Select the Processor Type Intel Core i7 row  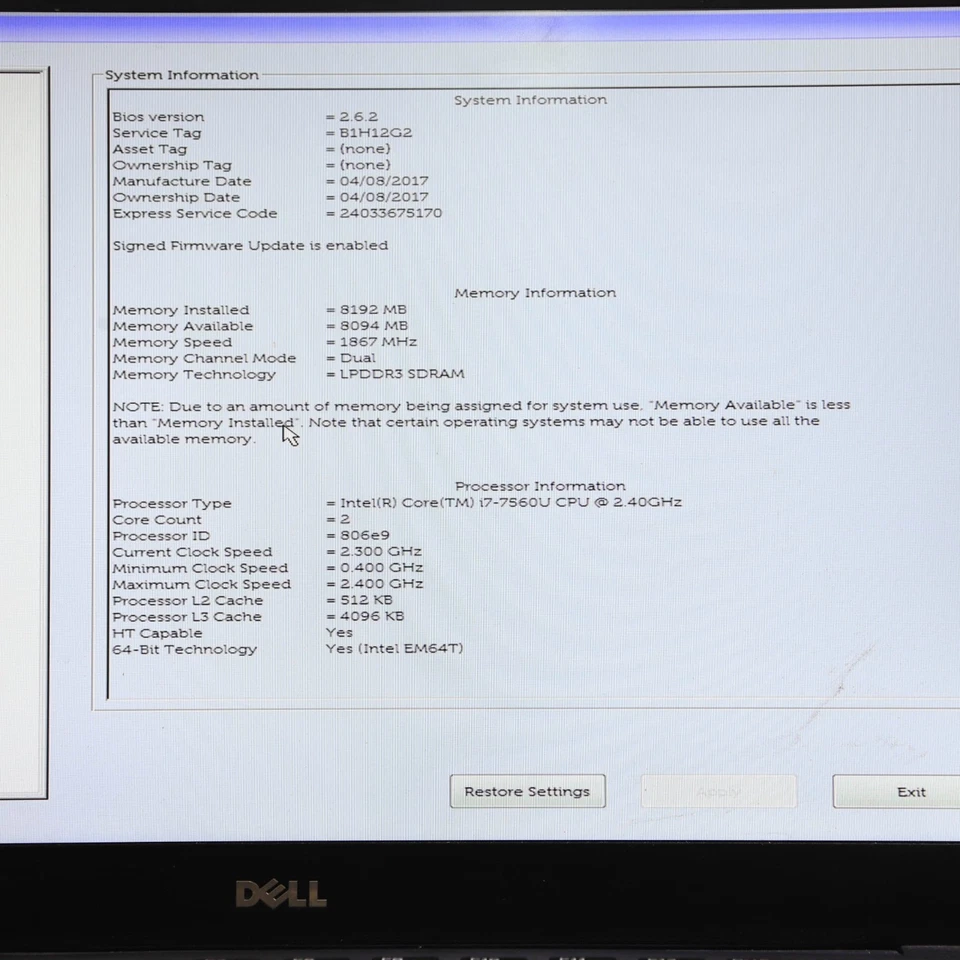pyautogui.click(x=398, y=502)
